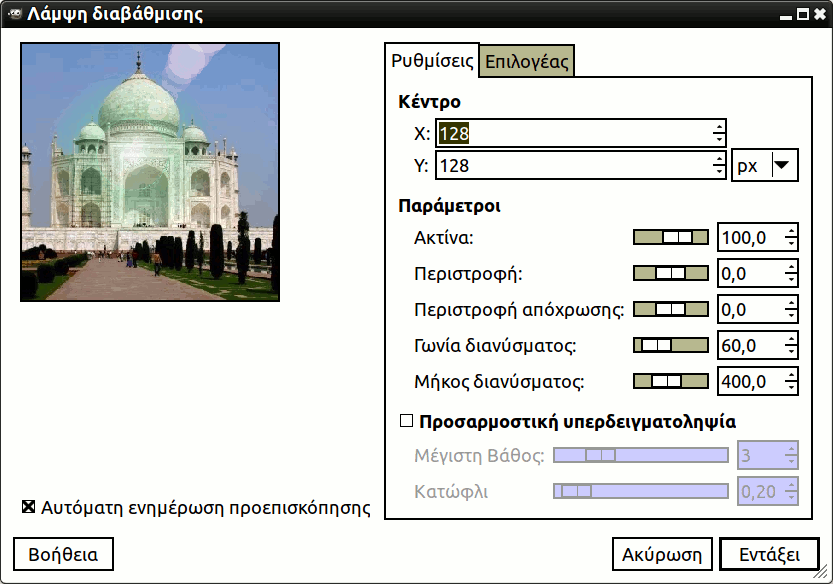Confirm with the Εντάξει button
Screen dimensions: 833x584
click(769, 554)
